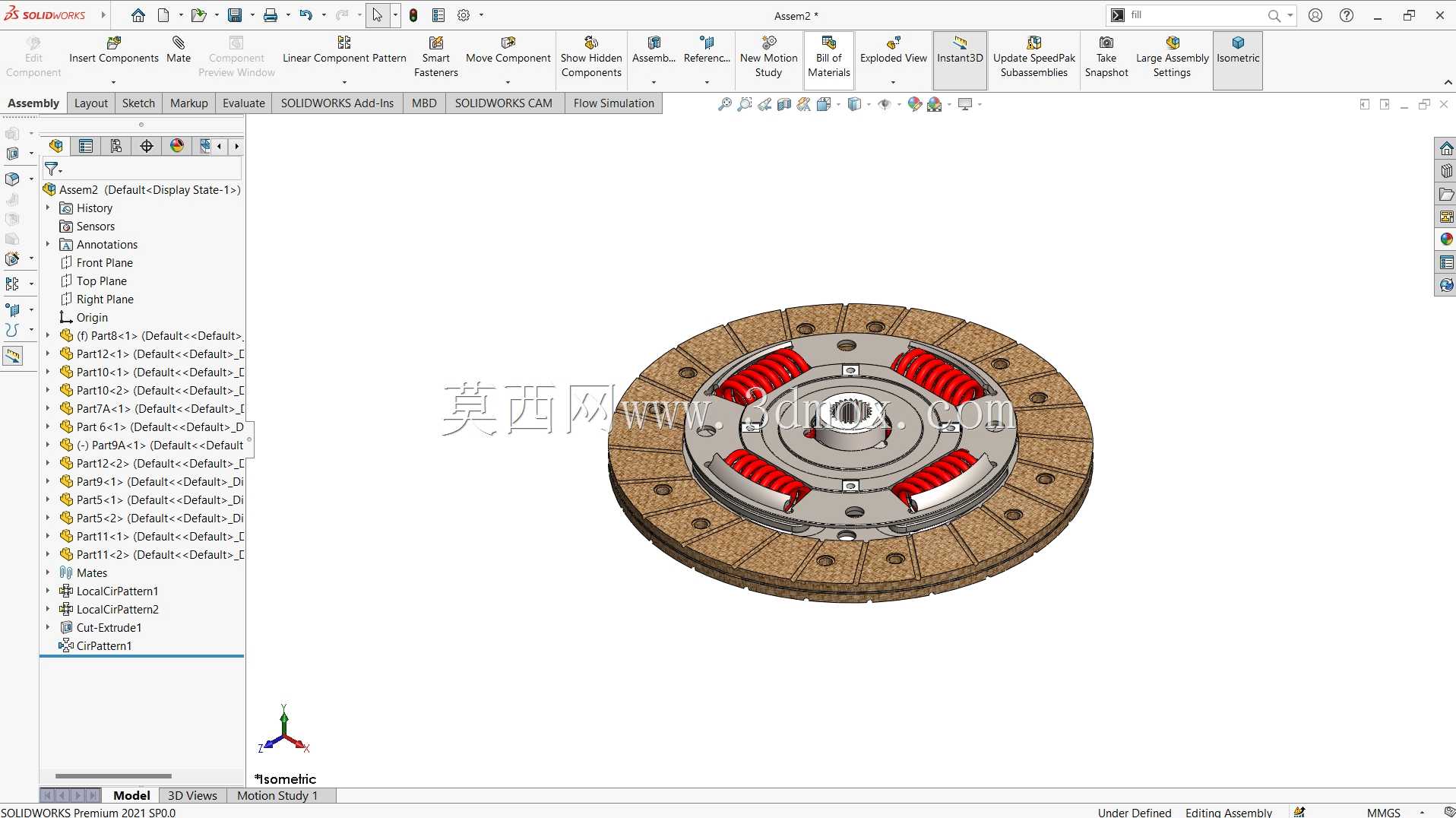Click the Print icon

[270, 15]
